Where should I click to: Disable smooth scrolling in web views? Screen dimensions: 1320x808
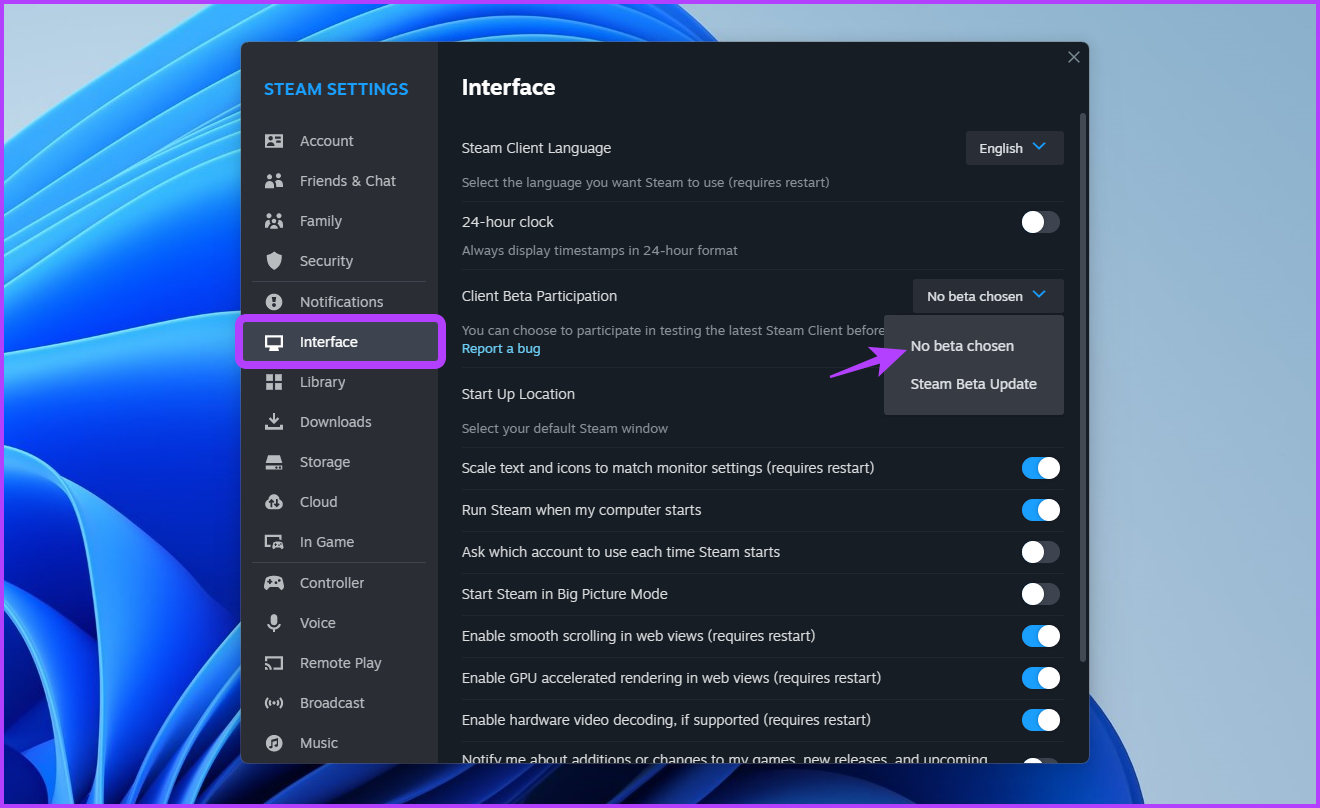click(1040, 636)
